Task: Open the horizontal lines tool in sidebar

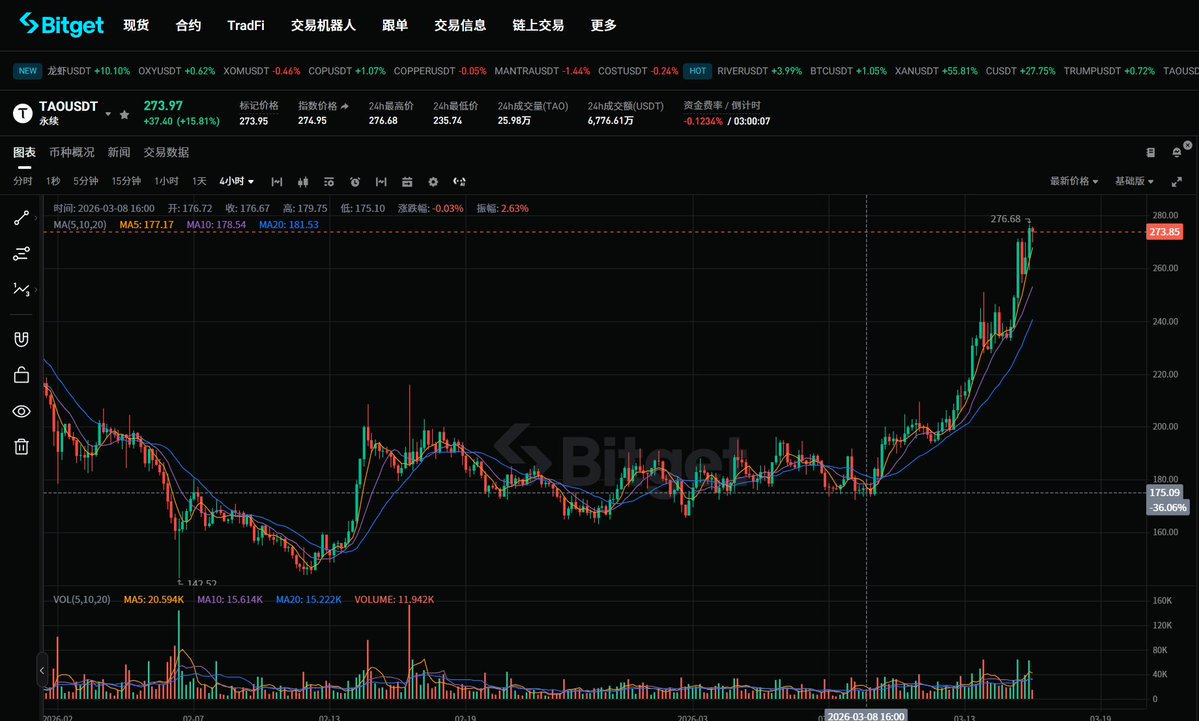Action: tap(21, 254)
